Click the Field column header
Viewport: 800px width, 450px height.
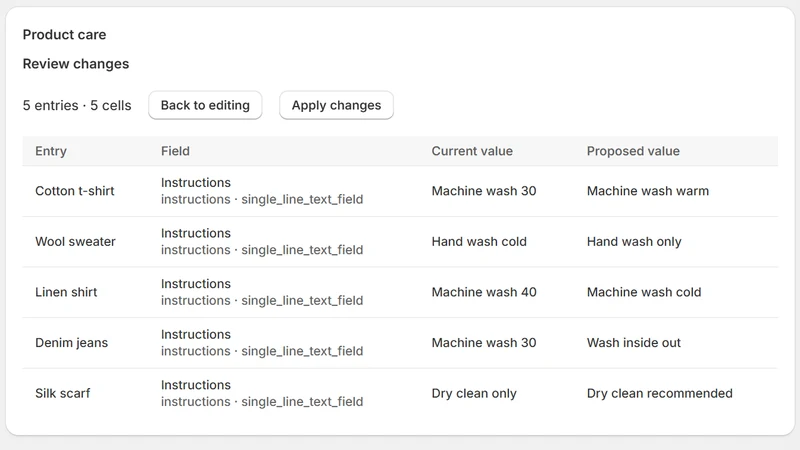pos(175,151)
